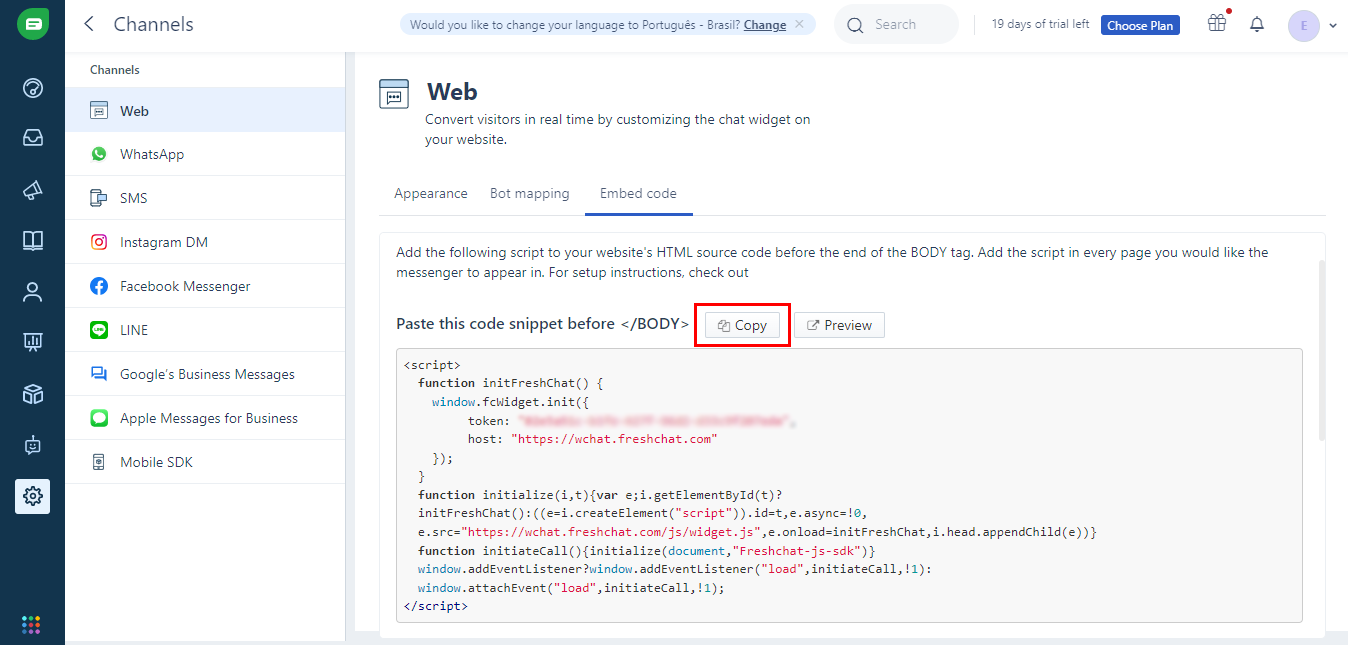The image size is (1348, 645).
Task: Select the SMS channel
Action: (205, 198)
